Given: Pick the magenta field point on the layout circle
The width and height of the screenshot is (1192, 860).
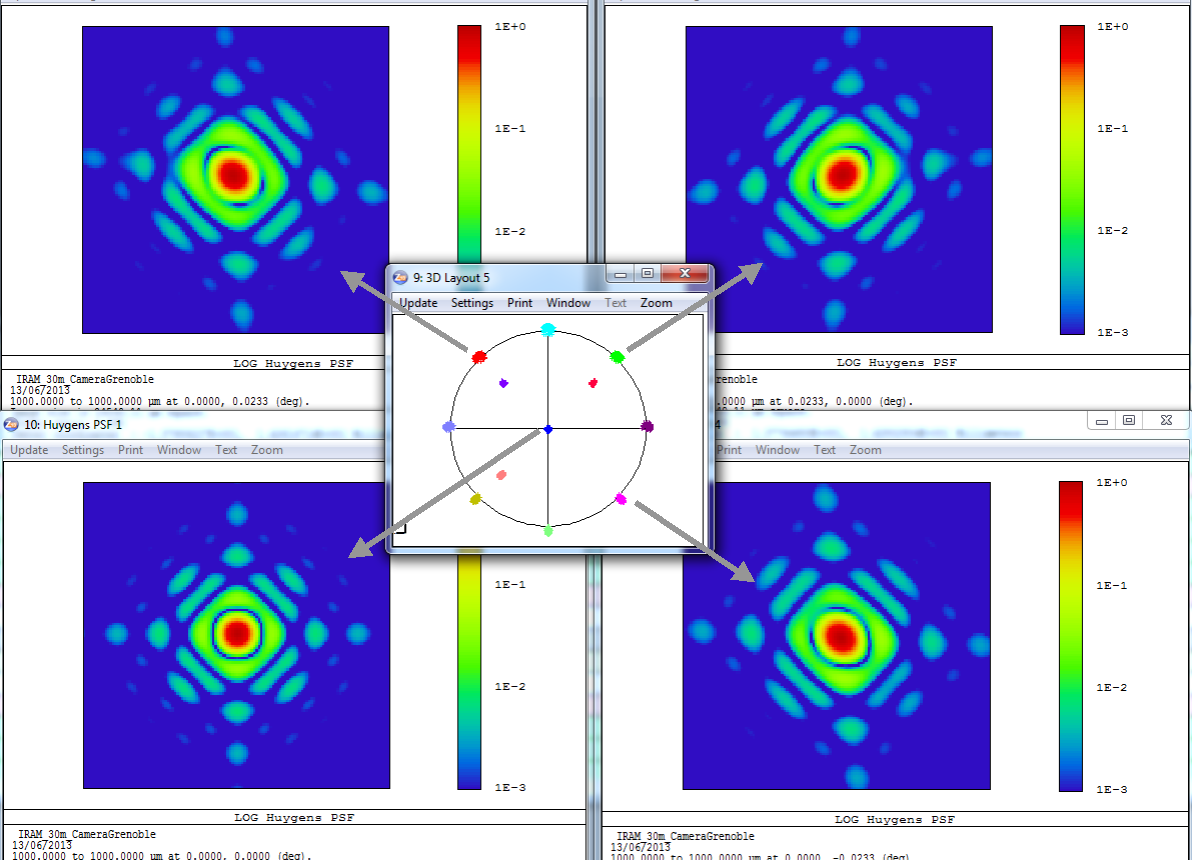Looking at the screenshot, I should [620, 498].
